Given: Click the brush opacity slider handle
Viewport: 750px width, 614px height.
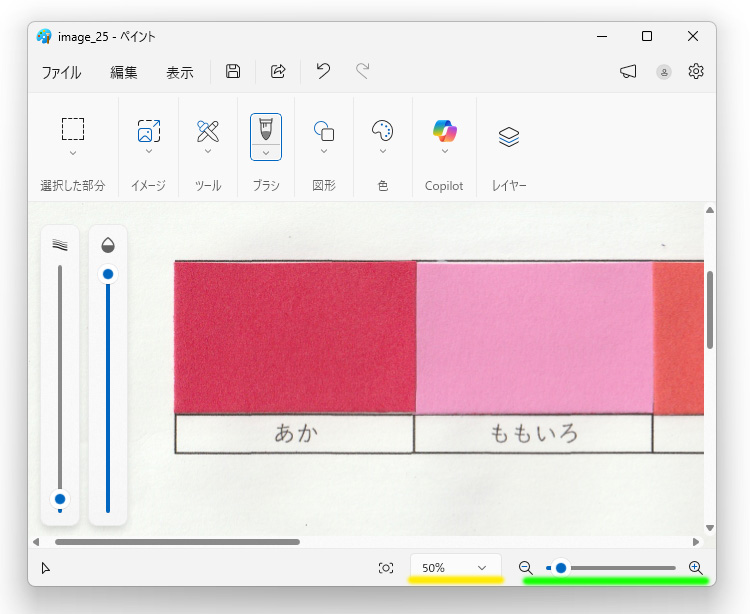Looking at the screenshot, I should pyautogui.click(x=108, y=274).
